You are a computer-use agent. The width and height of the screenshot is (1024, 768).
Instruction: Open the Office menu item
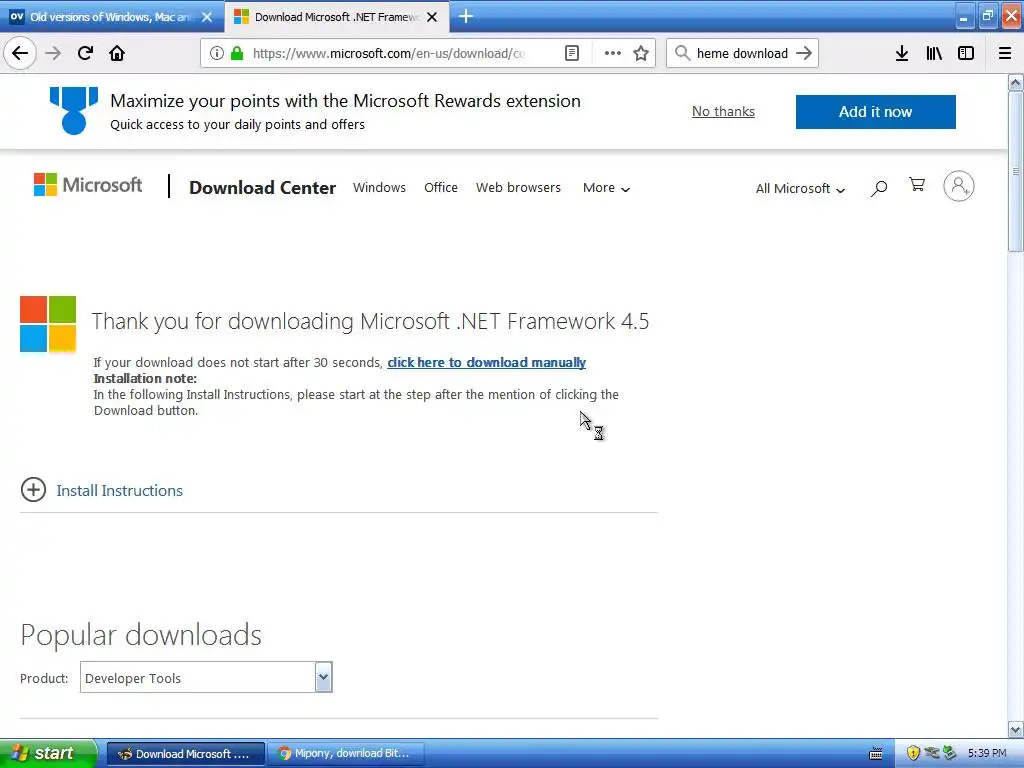click(441, 187)
